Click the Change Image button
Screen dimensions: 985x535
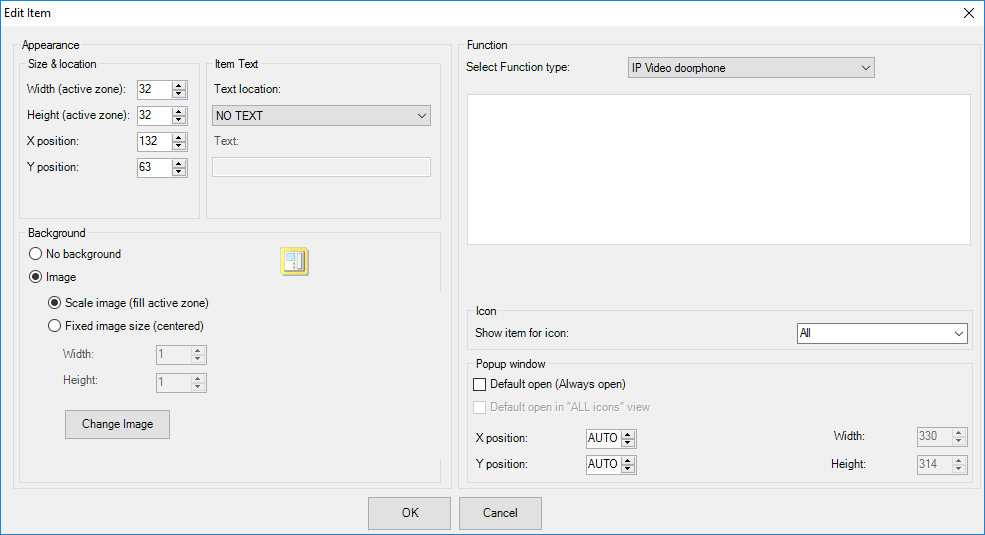[x=117, y=424]
